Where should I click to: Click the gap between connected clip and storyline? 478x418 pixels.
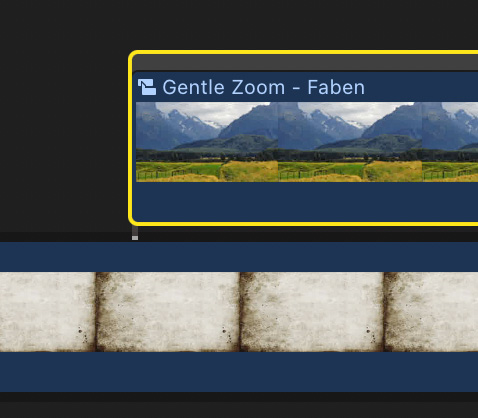point(307,234)
